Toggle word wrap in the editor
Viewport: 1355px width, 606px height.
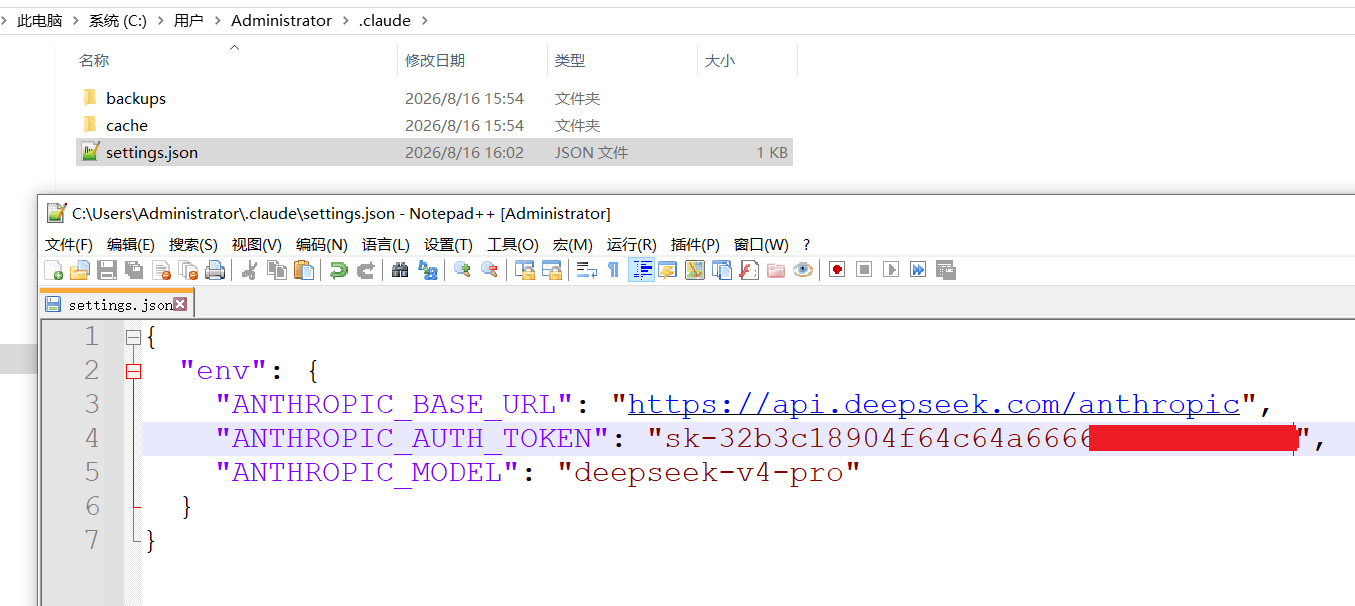[x=587, y=270]
